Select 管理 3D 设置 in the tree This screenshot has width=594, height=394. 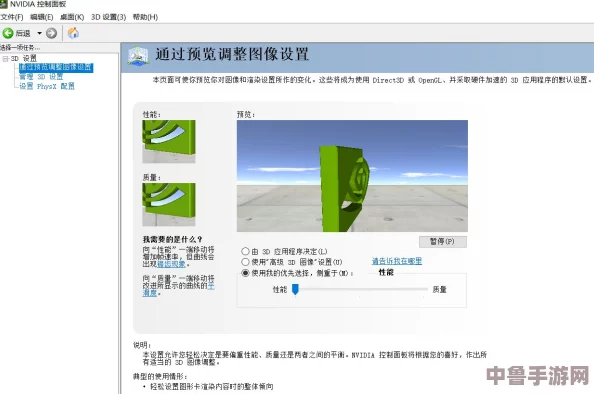pos(41,77)
